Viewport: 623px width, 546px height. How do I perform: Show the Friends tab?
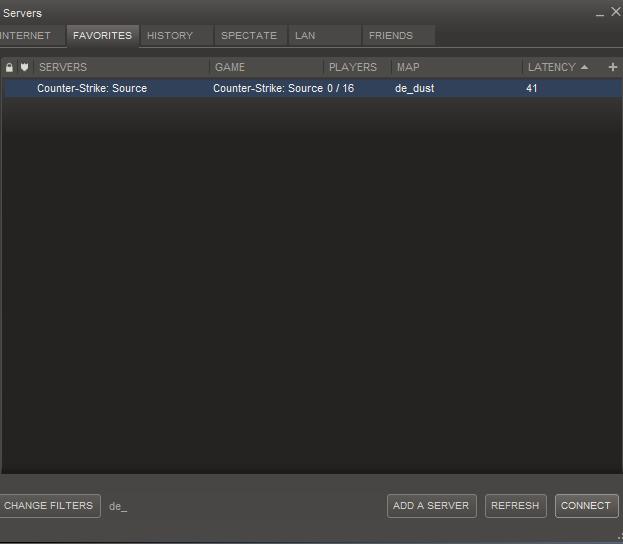click(398, 36)
